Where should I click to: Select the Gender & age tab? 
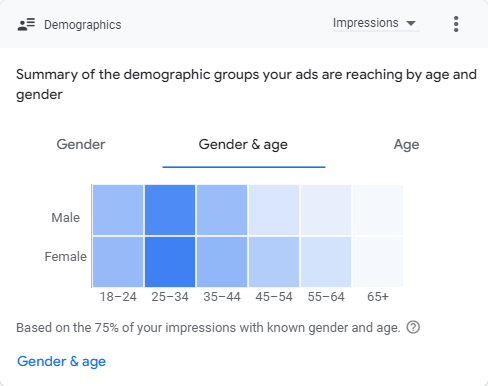click(243, 145)
